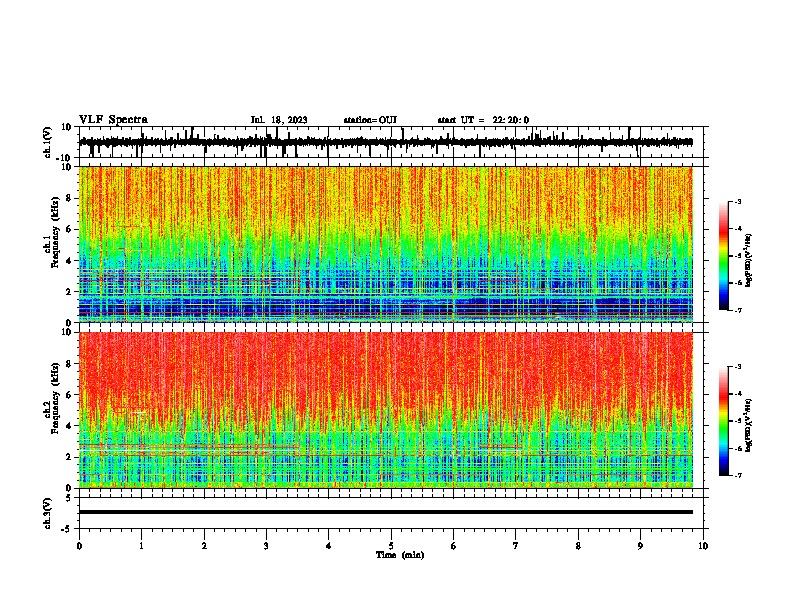Image resolution: width=792 pixels, height=612 pixels.
Task: Click the "-3" label on ch.2 color scale
Action: (x=738, y=367)
